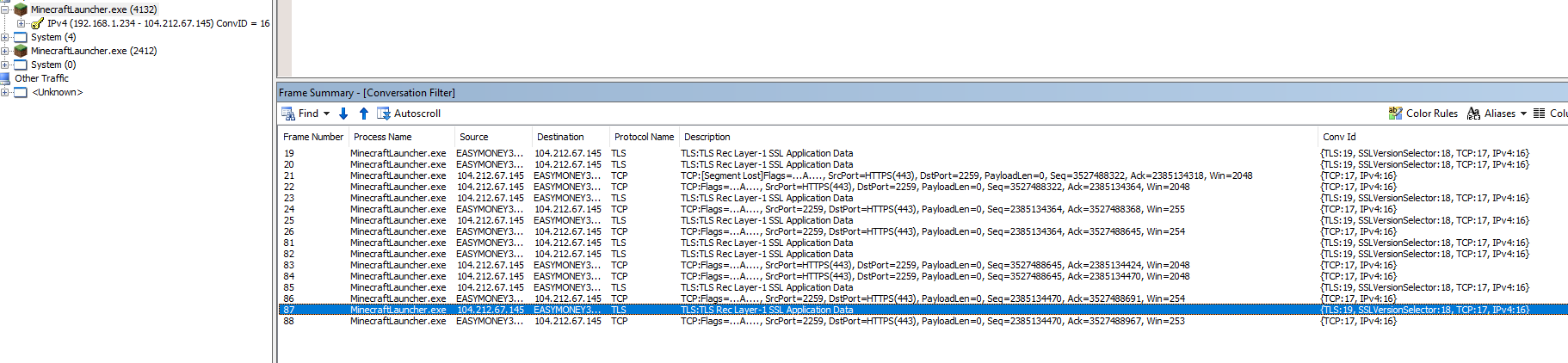Viewport: 1568px width, 363px height.
Task: Click the Find button label
Action: click(308, 114)
